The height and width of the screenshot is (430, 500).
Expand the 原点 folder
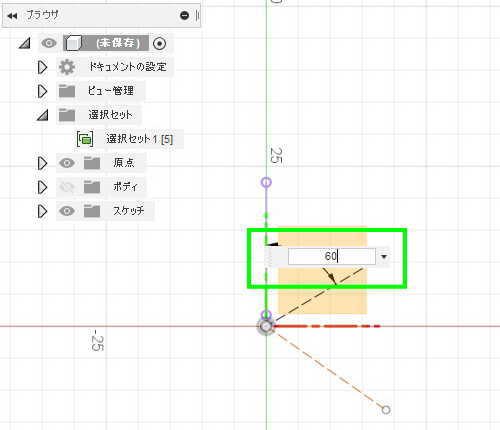pos(42,163)
